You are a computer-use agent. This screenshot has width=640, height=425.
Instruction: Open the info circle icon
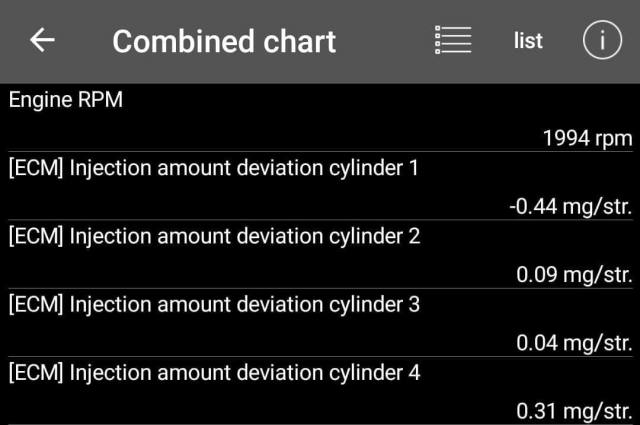point(602,40)
